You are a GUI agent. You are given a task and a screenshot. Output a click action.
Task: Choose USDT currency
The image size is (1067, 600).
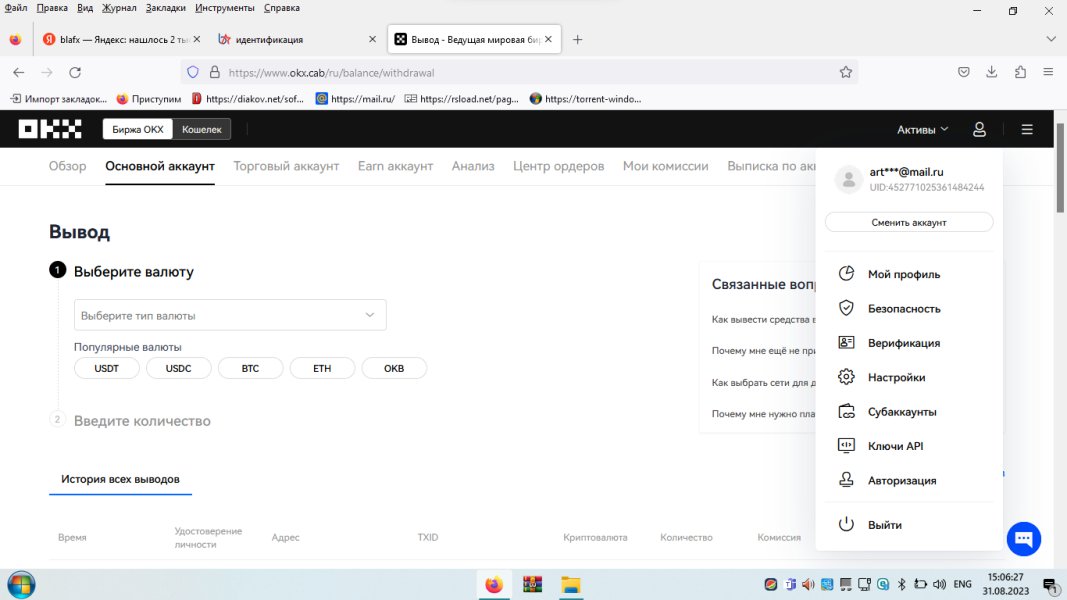click(106, 368)
